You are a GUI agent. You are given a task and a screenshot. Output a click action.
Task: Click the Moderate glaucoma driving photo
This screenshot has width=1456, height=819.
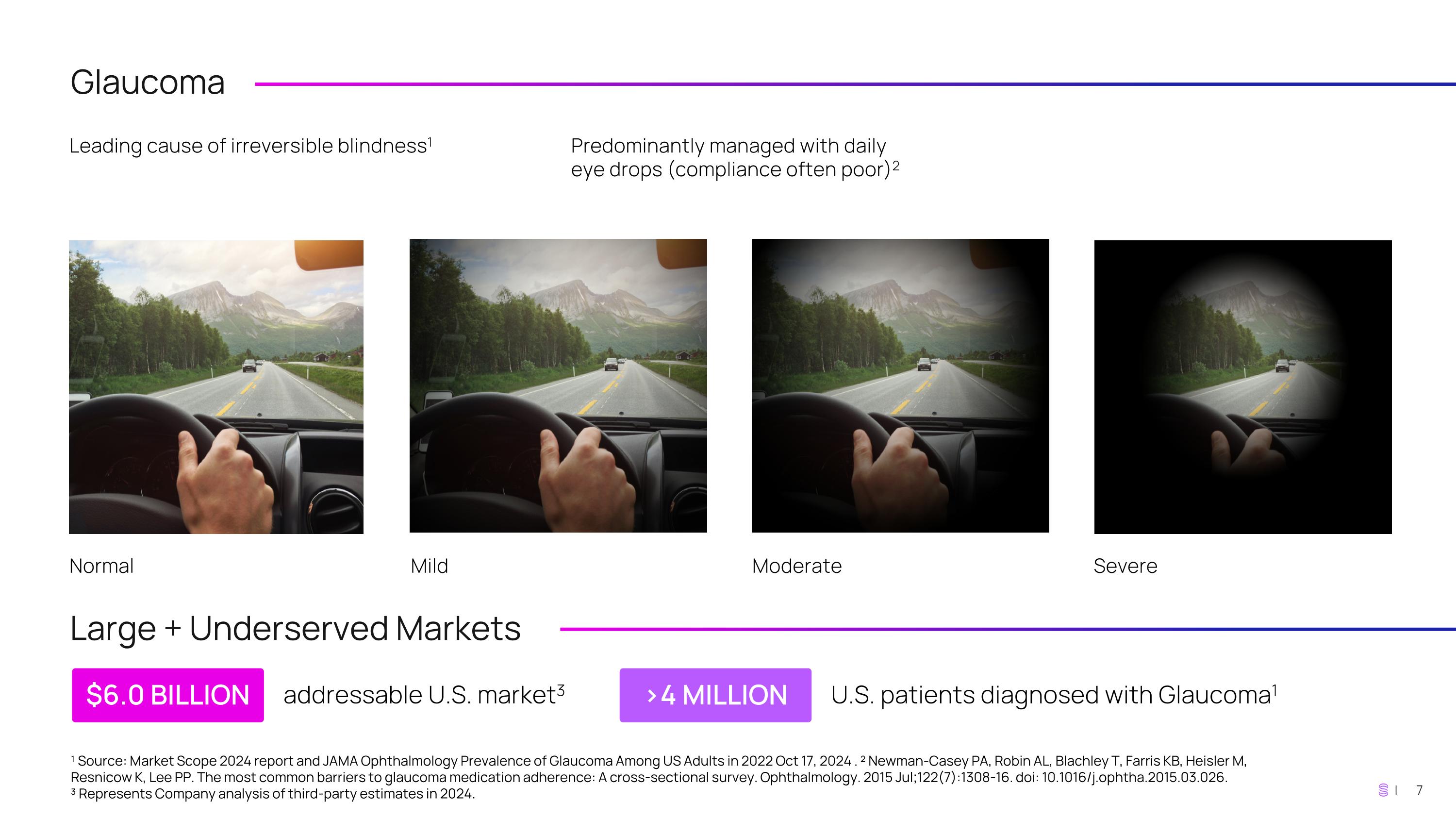coord(900,385)
